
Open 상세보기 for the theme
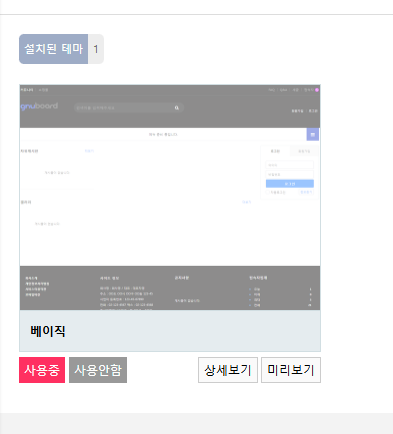point(228,370)
